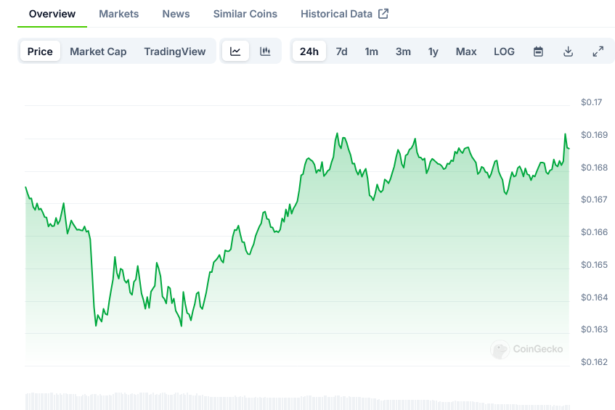615x410 pixels.
Task: Switch to candlestick chart view icon
Action: coord(265,51)
